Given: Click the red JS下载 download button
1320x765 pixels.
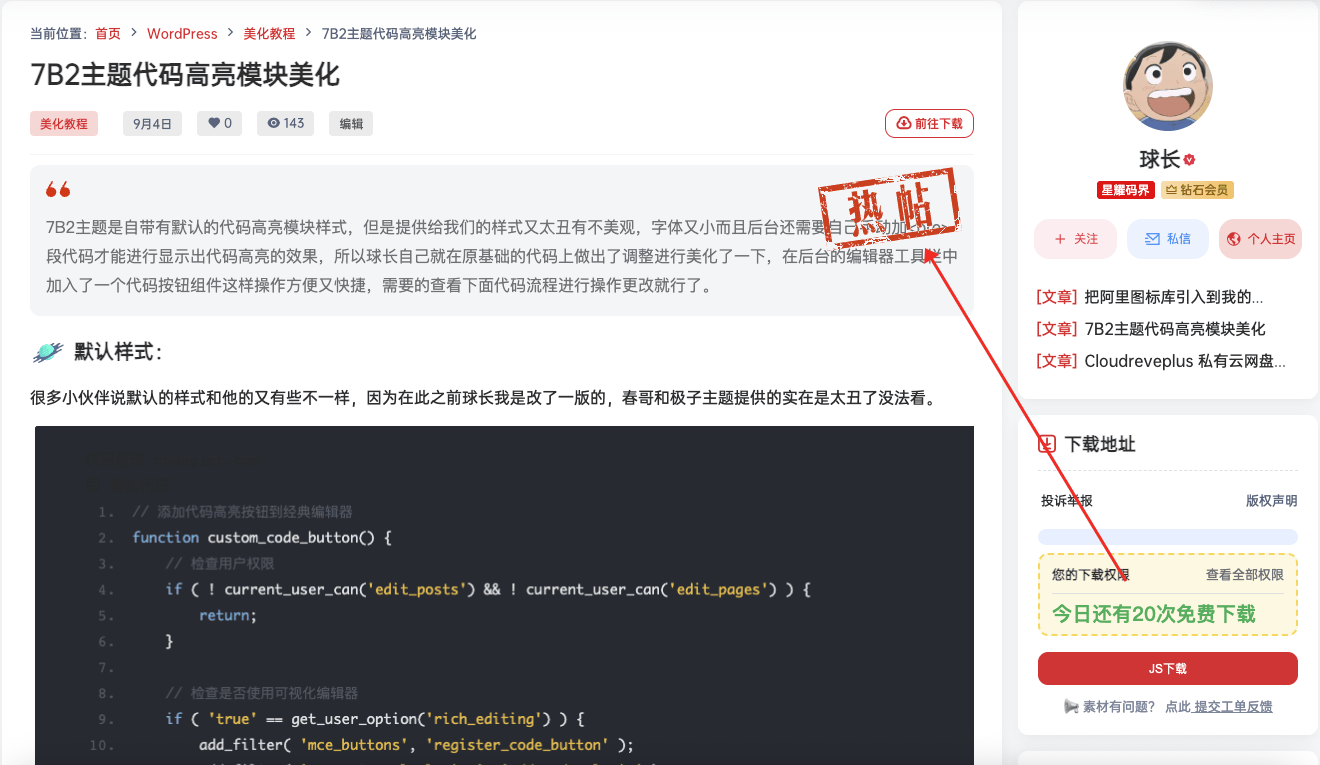Looking at the screenshot, I should [x=1167, y=668].
